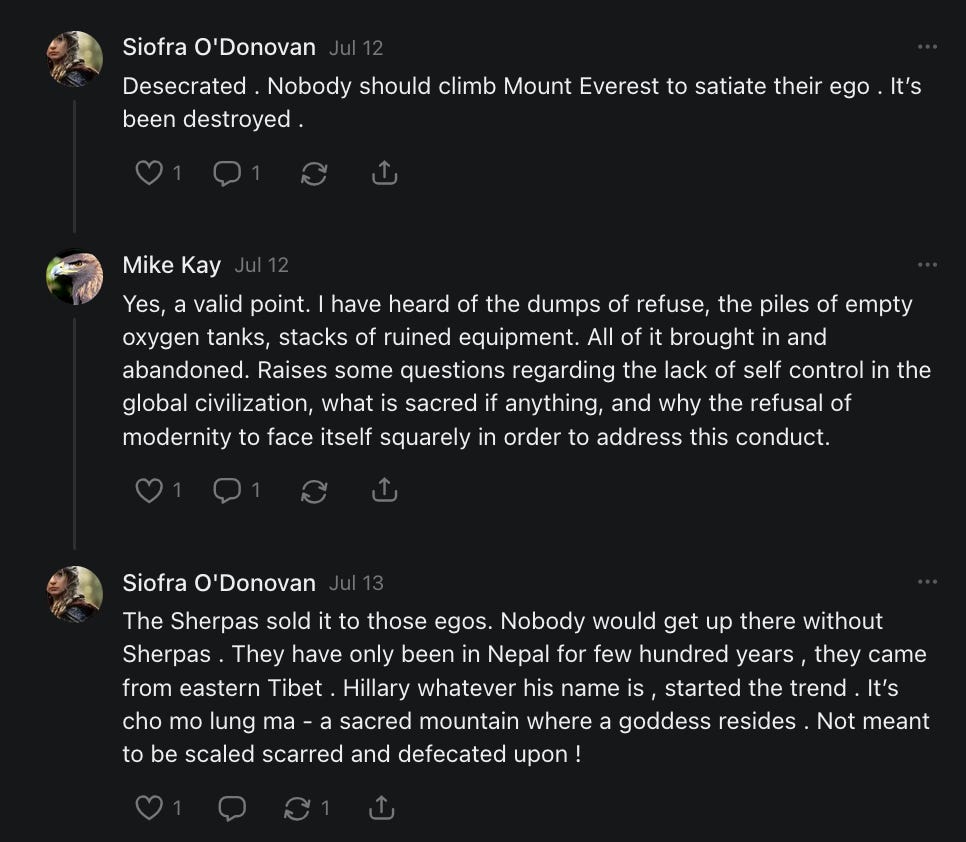Reply to Siofra's first comment
The image size is (966, 842).
coord(228,173)
